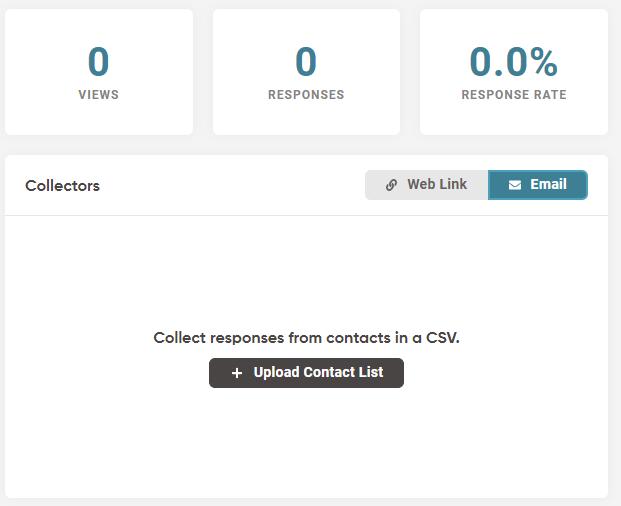This screenshot has height=506, width=621.
Task: Click the envelope icon on the Email tab
Action: point(515,185)
